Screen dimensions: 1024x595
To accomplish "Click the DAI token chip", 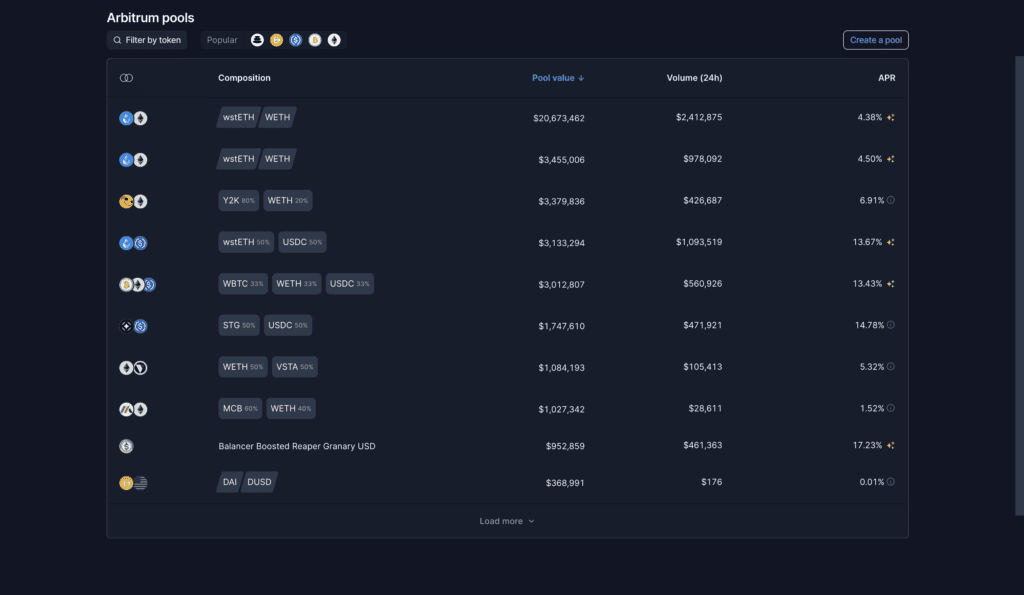I will [x=229, y=482].
